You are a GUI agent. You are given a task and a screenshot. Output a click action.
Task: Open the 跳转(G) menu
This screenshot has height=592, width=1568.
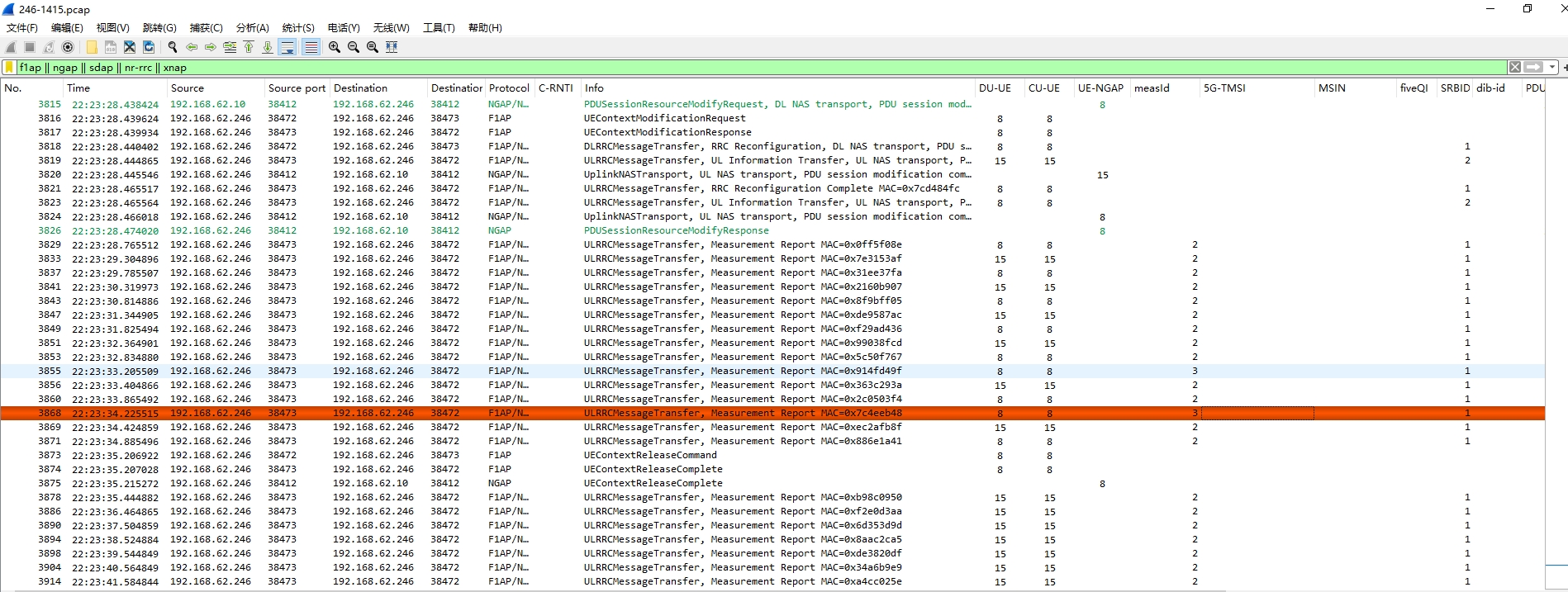click(x=159, y=28)
